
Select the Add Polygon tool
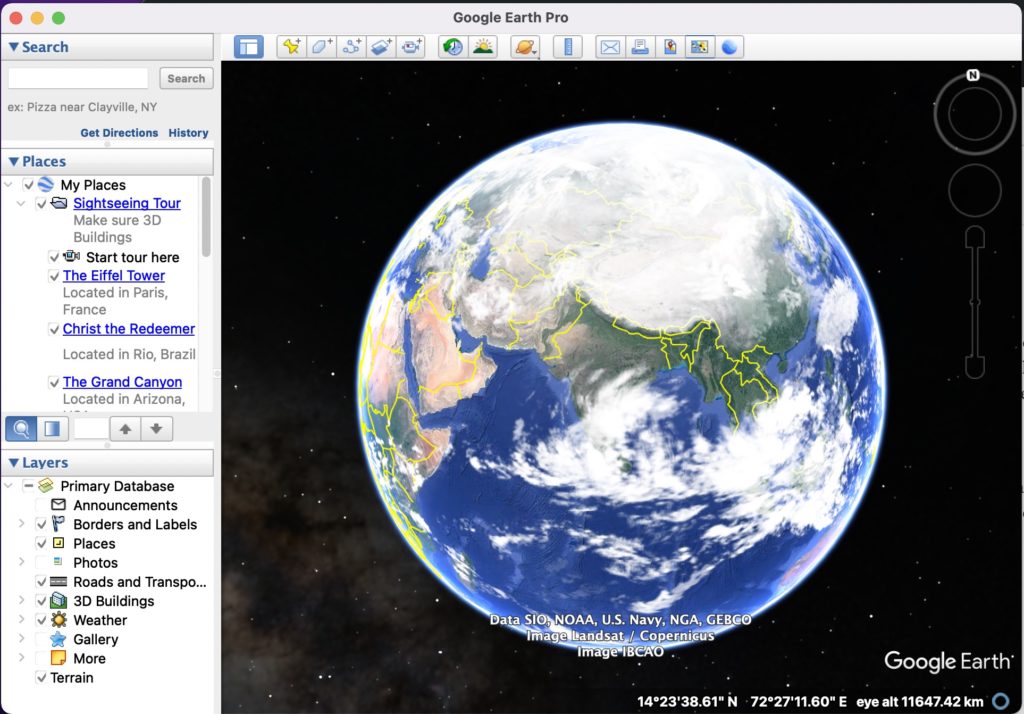(x=320, y=46)
